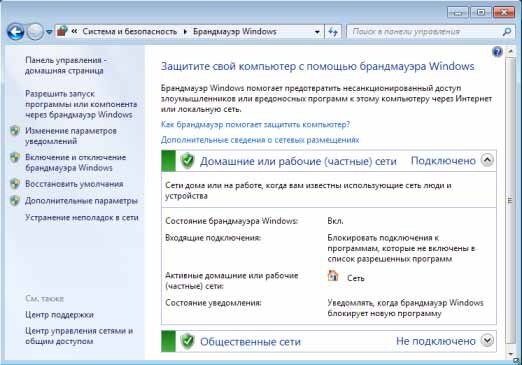
Task: Open 'Включение и отключение брандмауэра Windows'
Action: coord(75,162)
